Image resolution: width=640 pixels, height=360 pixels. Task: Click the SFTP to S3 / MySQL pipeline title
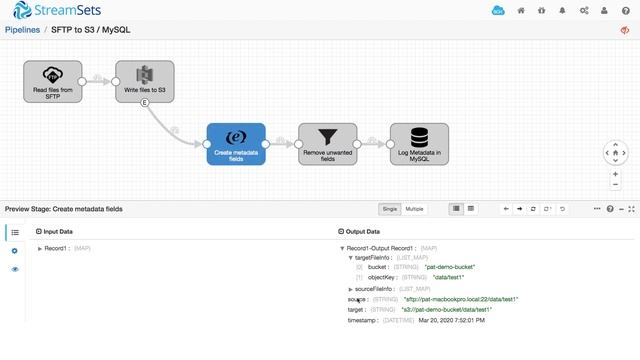(91, 30)
